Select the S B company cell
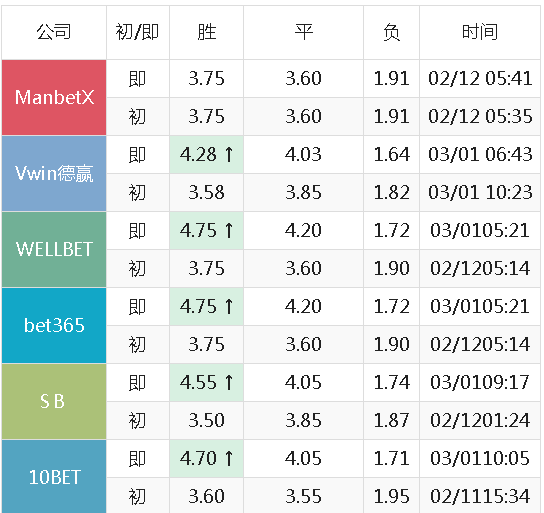544x513 pixels. click(54, 401)
